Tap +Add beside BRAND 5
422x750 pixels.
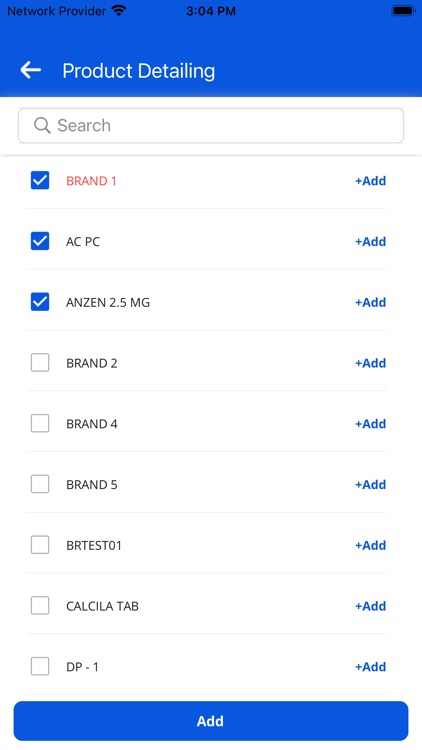[x=370, y=485]
